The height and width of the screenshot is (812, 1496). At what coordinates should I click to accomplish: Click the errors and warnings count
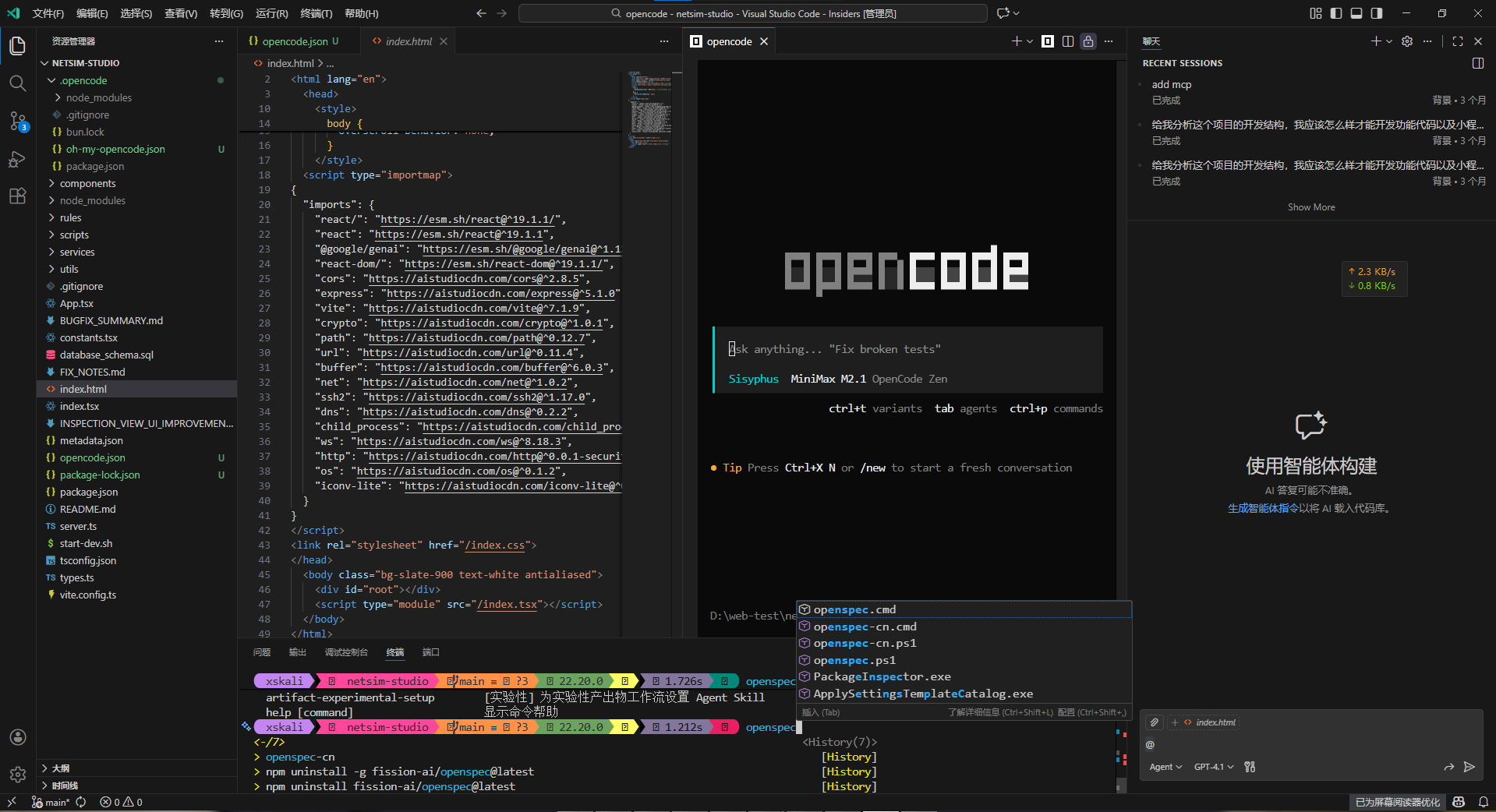pos(122,802)
